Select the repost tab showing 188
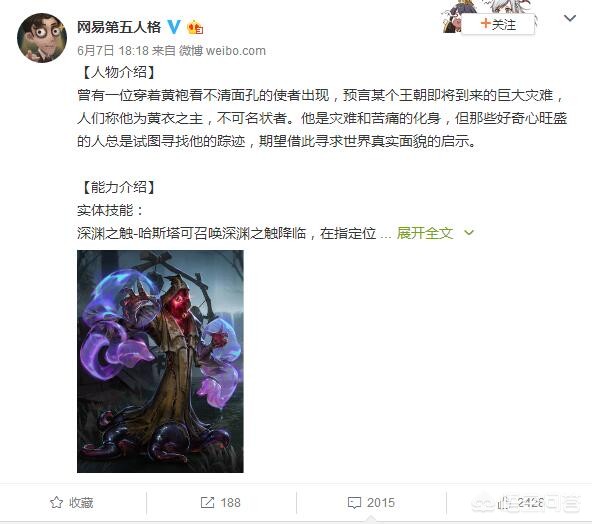The width and height of the screenshot is (592, 524). pyautogui.click(x=221, y=503)
